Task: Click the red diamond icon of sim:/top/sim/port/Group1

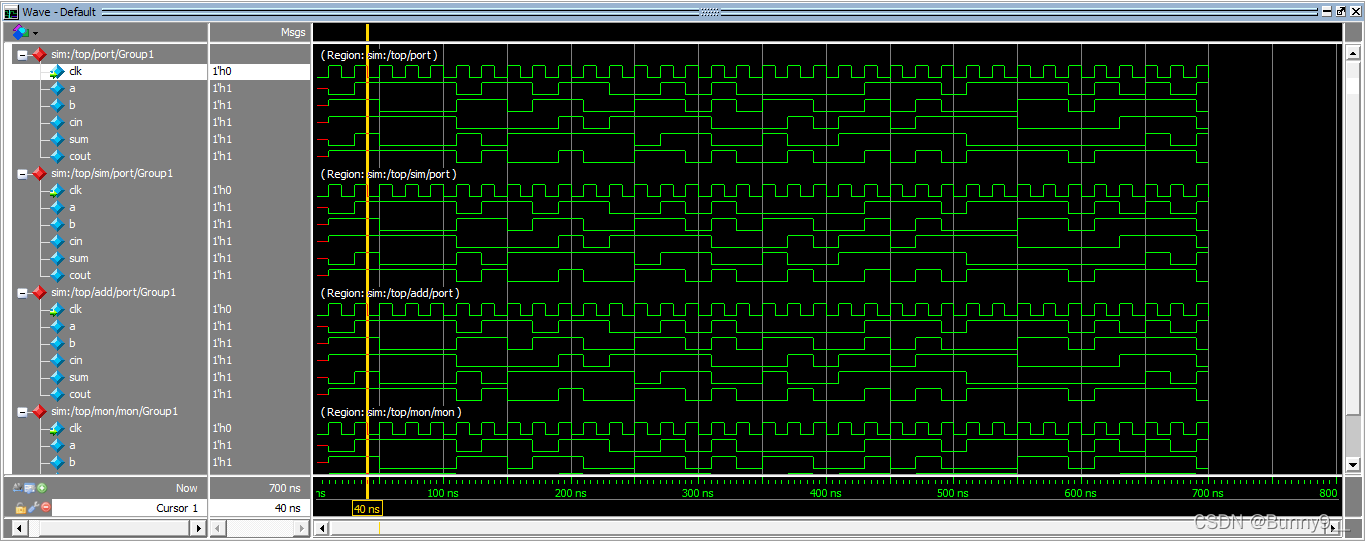Action: pos(39,173)
